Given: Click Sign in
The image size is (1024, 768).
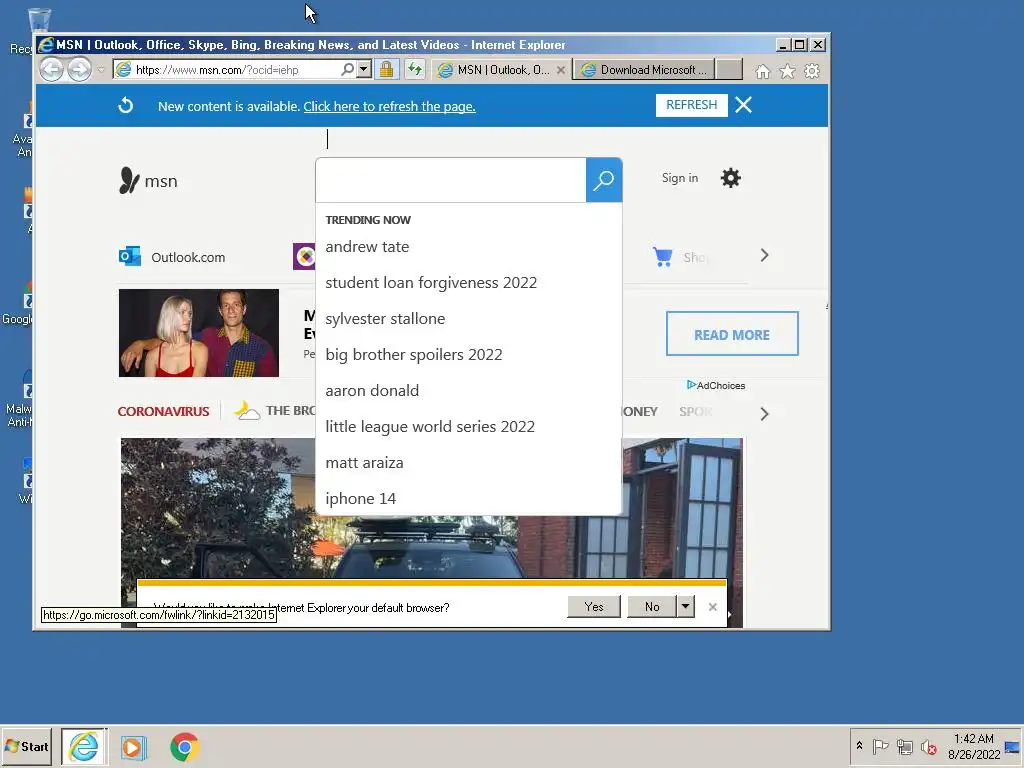Looking at the screenshot, I should [x=680, y=178].
